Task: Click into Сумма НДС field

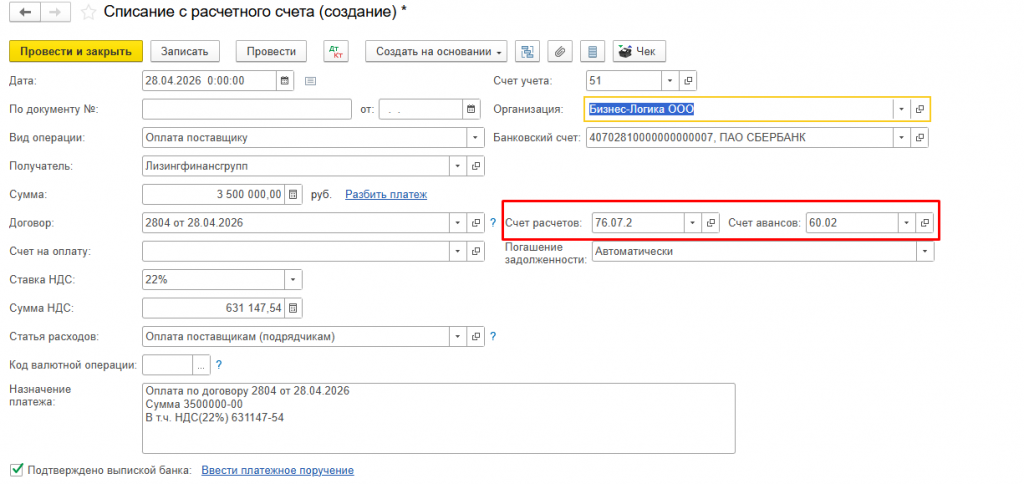Action: (214, 308)
